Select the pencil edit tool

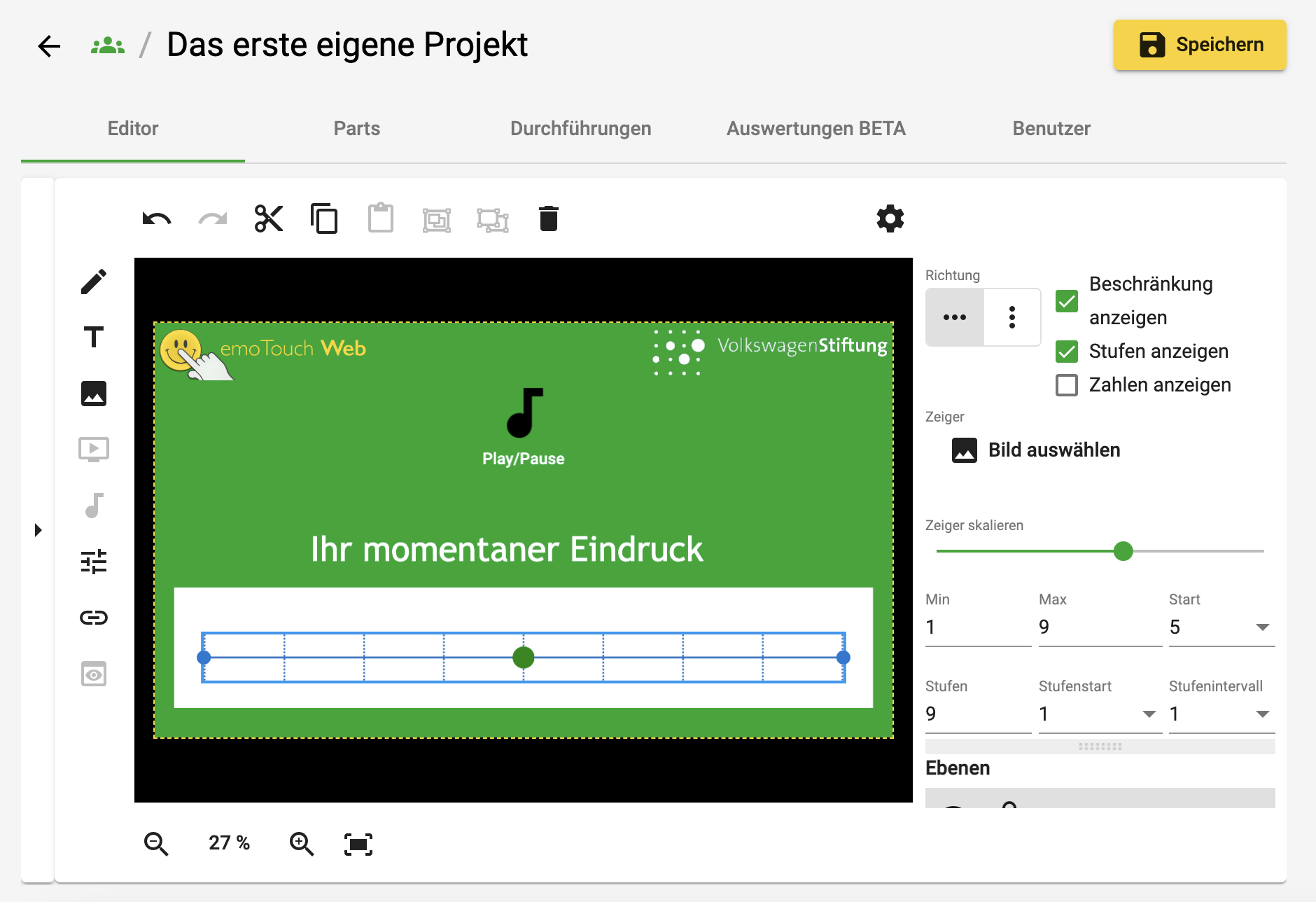[94, 282]
